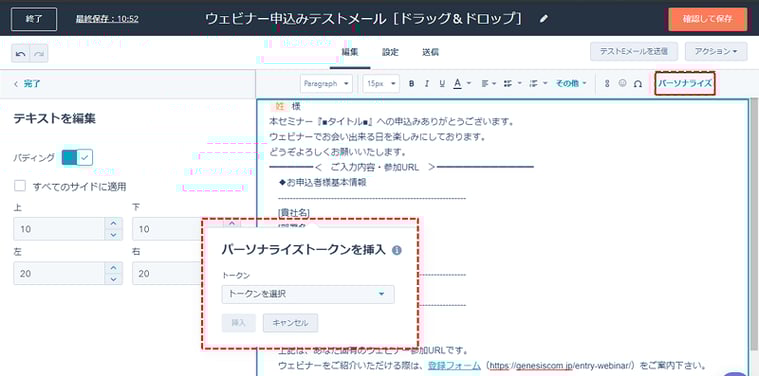Decrease the 左 padding with down arrow
This screenshot has width=759, height=376.
[x=114, y=279]
